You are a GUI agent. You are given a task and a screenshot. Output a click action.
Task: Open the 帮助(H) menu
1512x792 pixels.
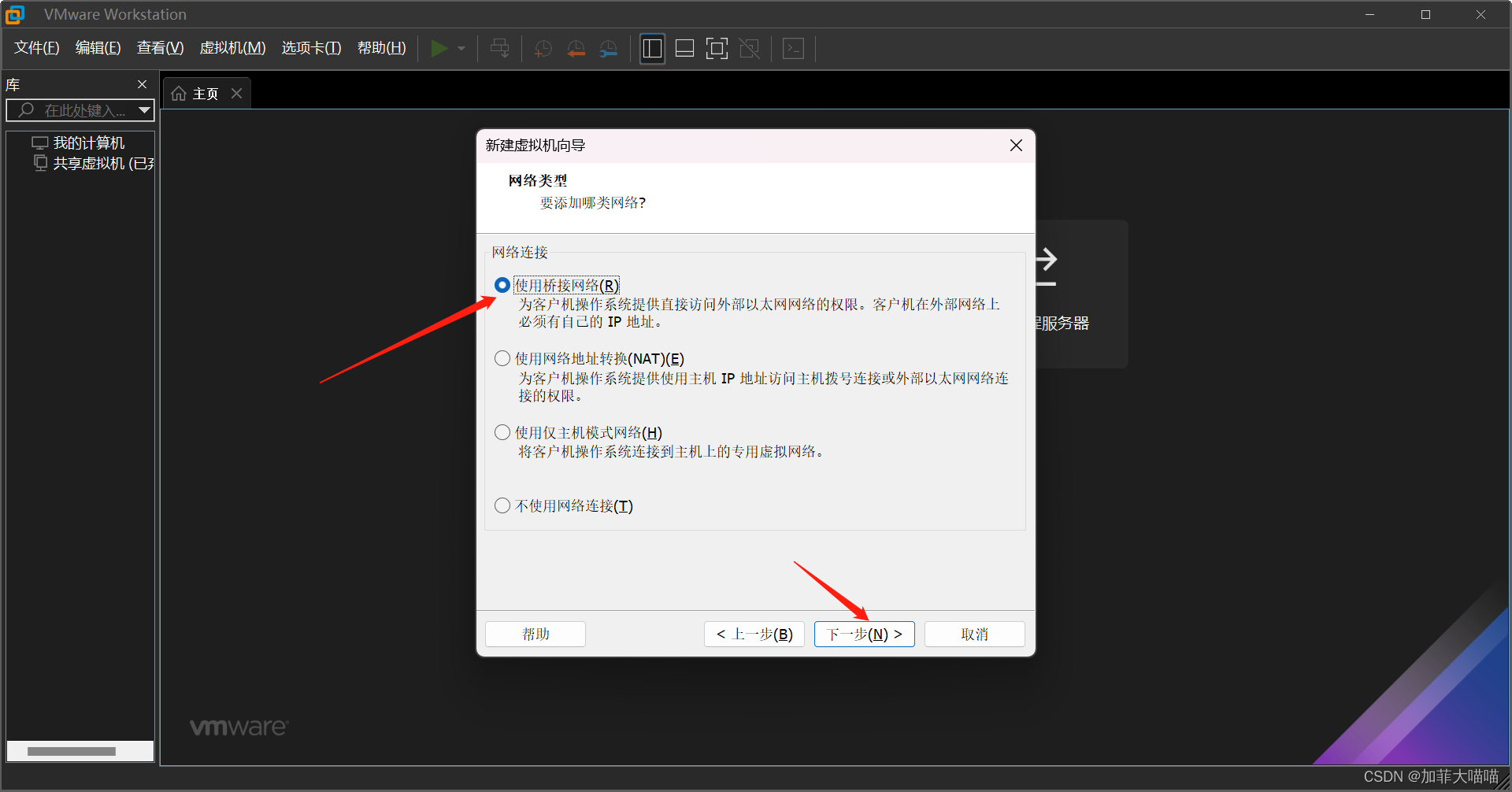point(381,48)
